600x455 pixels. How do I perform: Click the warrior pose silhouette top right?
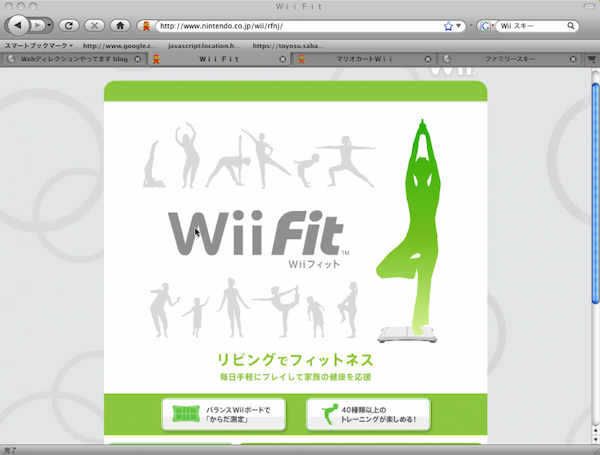point(347,161)
